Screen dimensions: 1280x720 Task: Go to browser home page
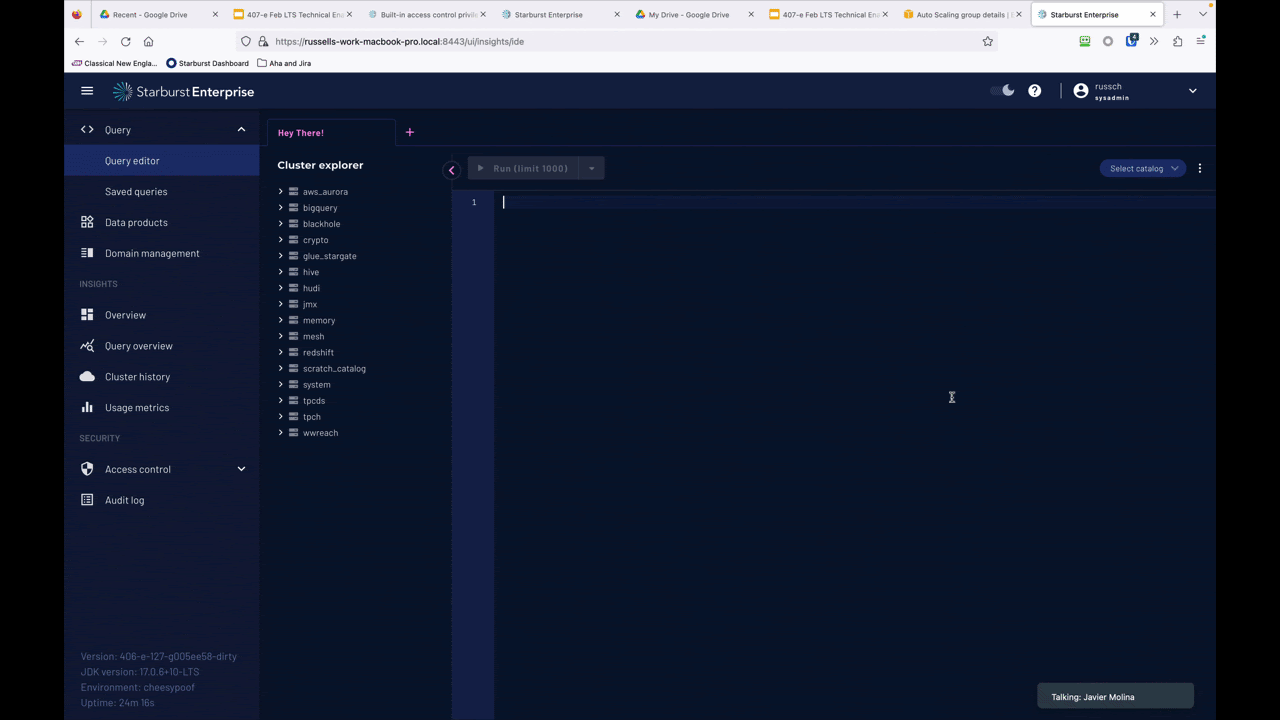coord(148,41)
